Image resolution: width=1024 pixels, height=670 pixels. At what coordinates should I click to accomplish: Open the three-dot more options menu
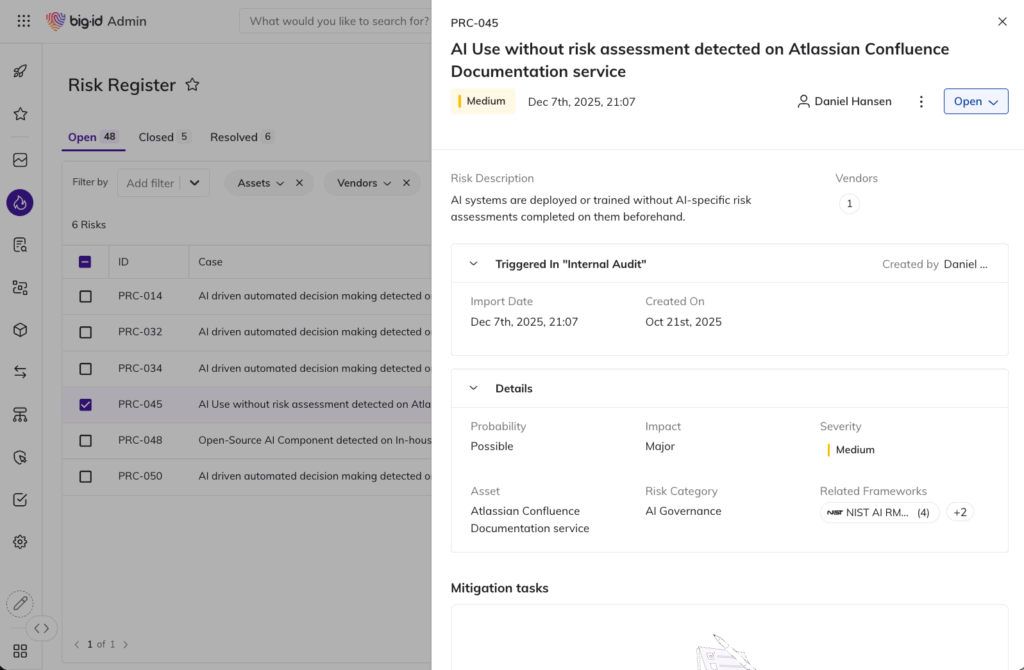pyautogui.click(x=921, y=101)
